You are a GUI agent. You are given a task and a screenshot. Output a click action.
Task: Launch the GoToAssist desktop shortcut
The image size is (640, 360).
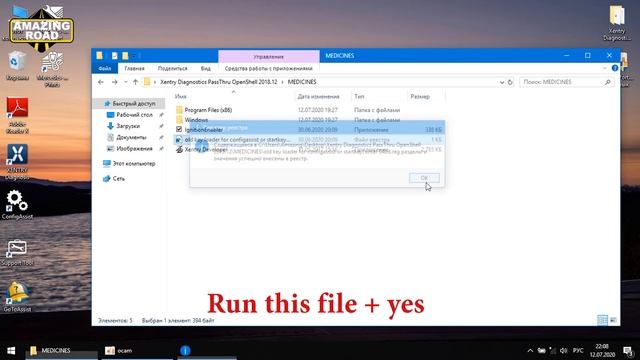coord(17,297)
